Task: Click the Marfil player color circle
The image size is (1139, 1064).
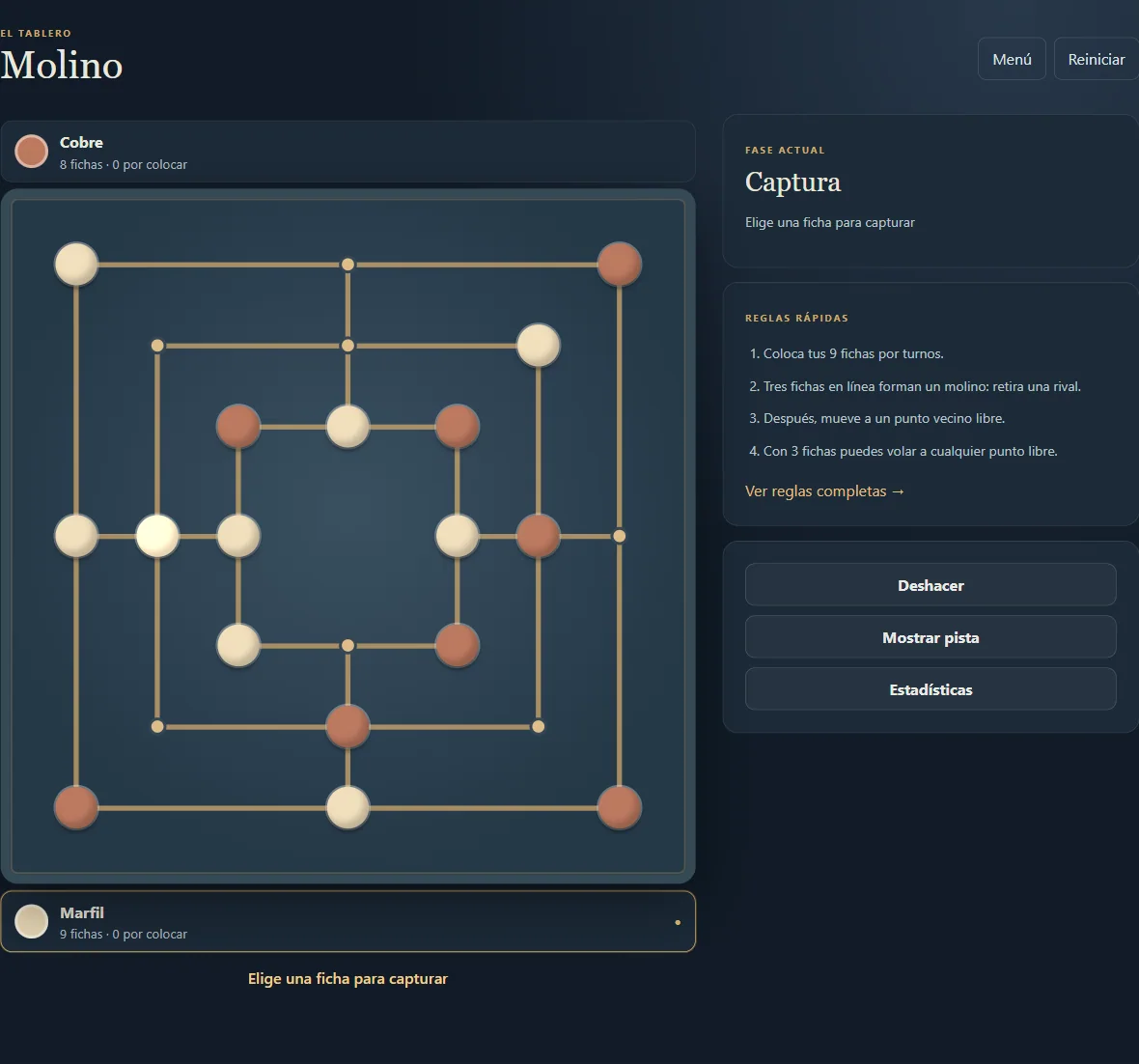Action: [31, 921]
